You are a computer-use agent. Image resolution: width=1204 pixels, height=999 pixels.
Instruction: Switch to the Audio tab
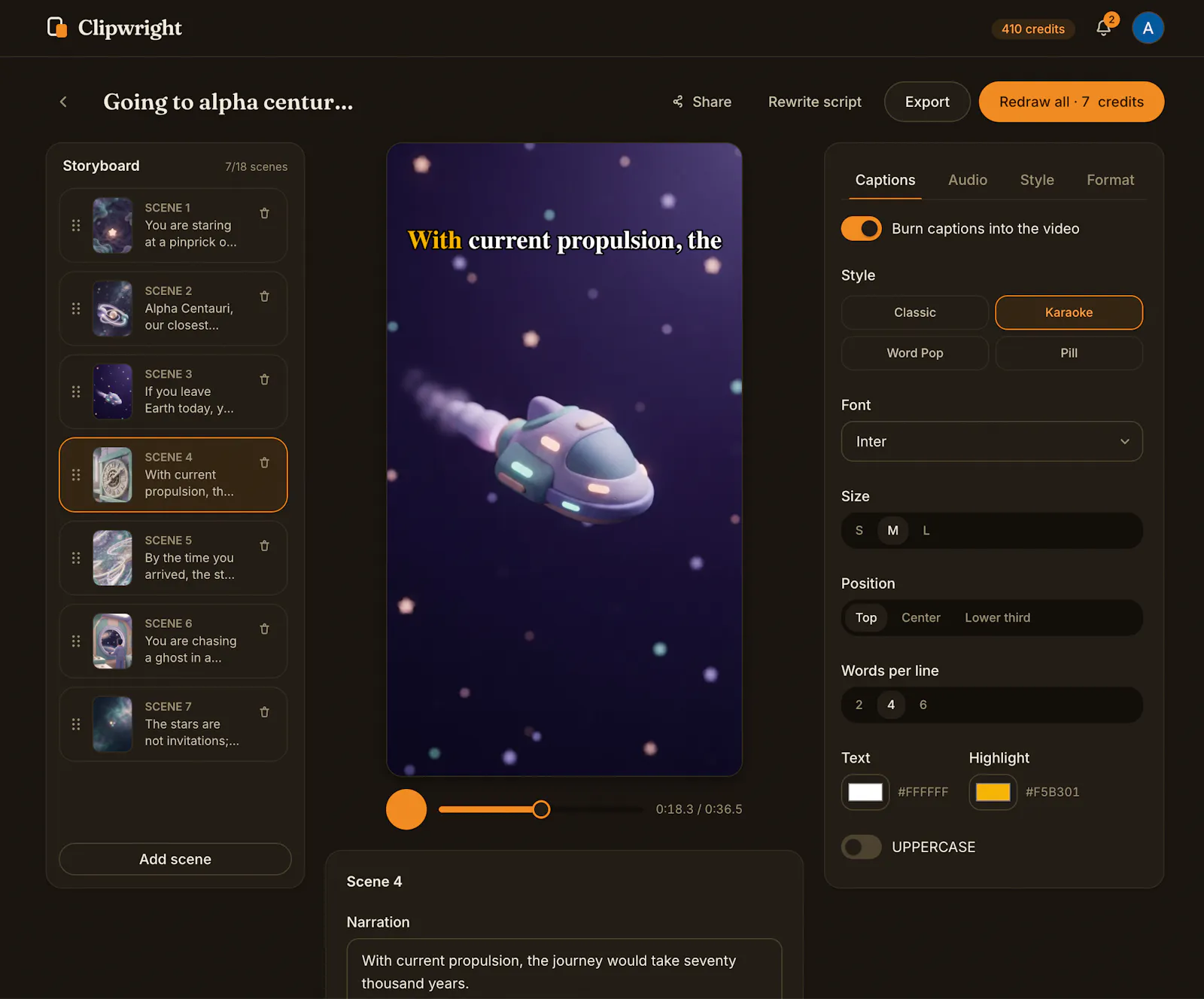click(968, 180)
